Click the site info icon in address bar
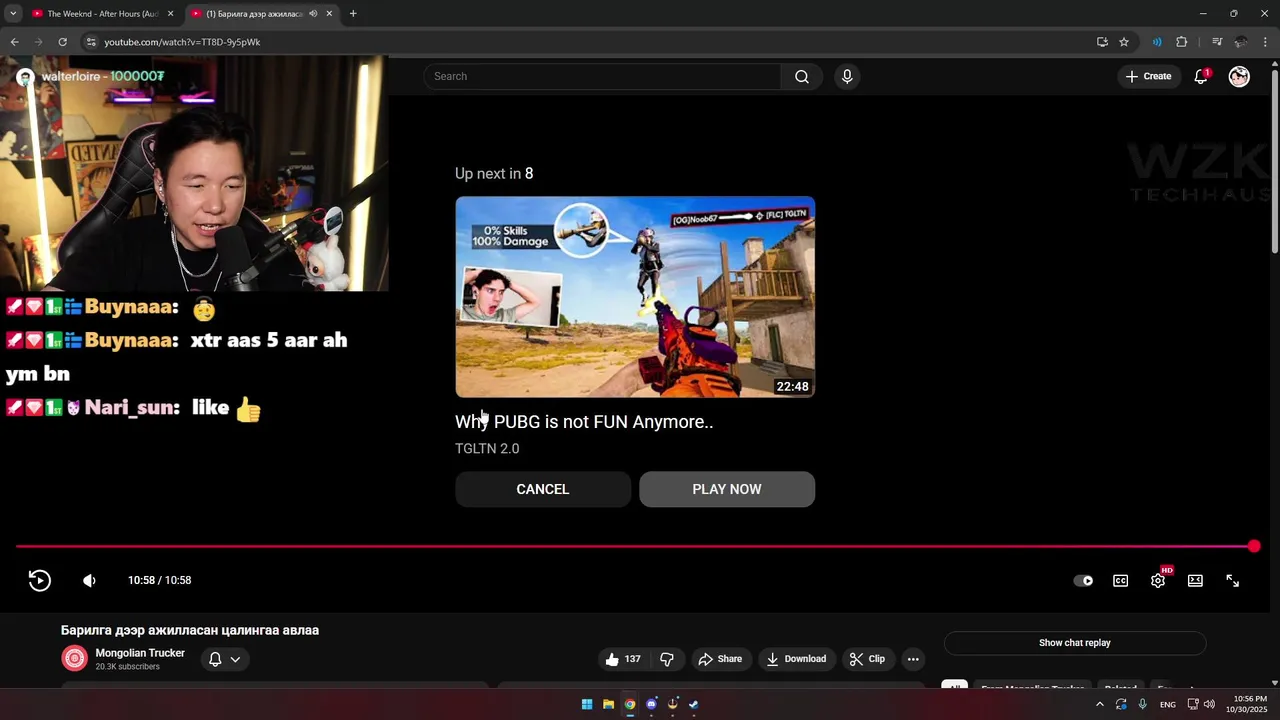Image resolution: width=1280 pixels, height=720 pixels. click(91, 42)
